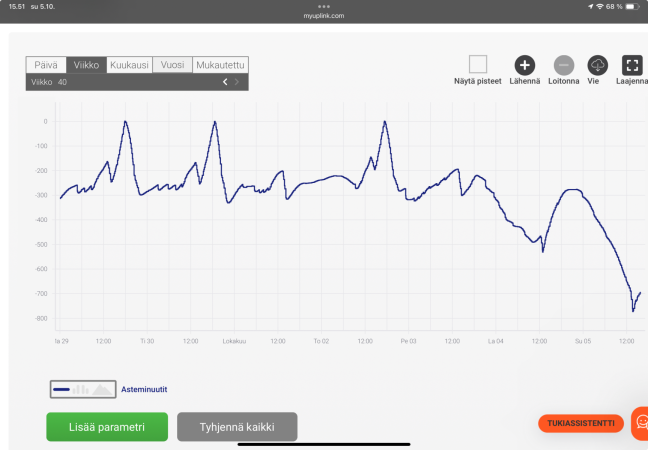648x450 pixels.
Task: Click the -100 y-axis value
Action: [x=41, y=146]
